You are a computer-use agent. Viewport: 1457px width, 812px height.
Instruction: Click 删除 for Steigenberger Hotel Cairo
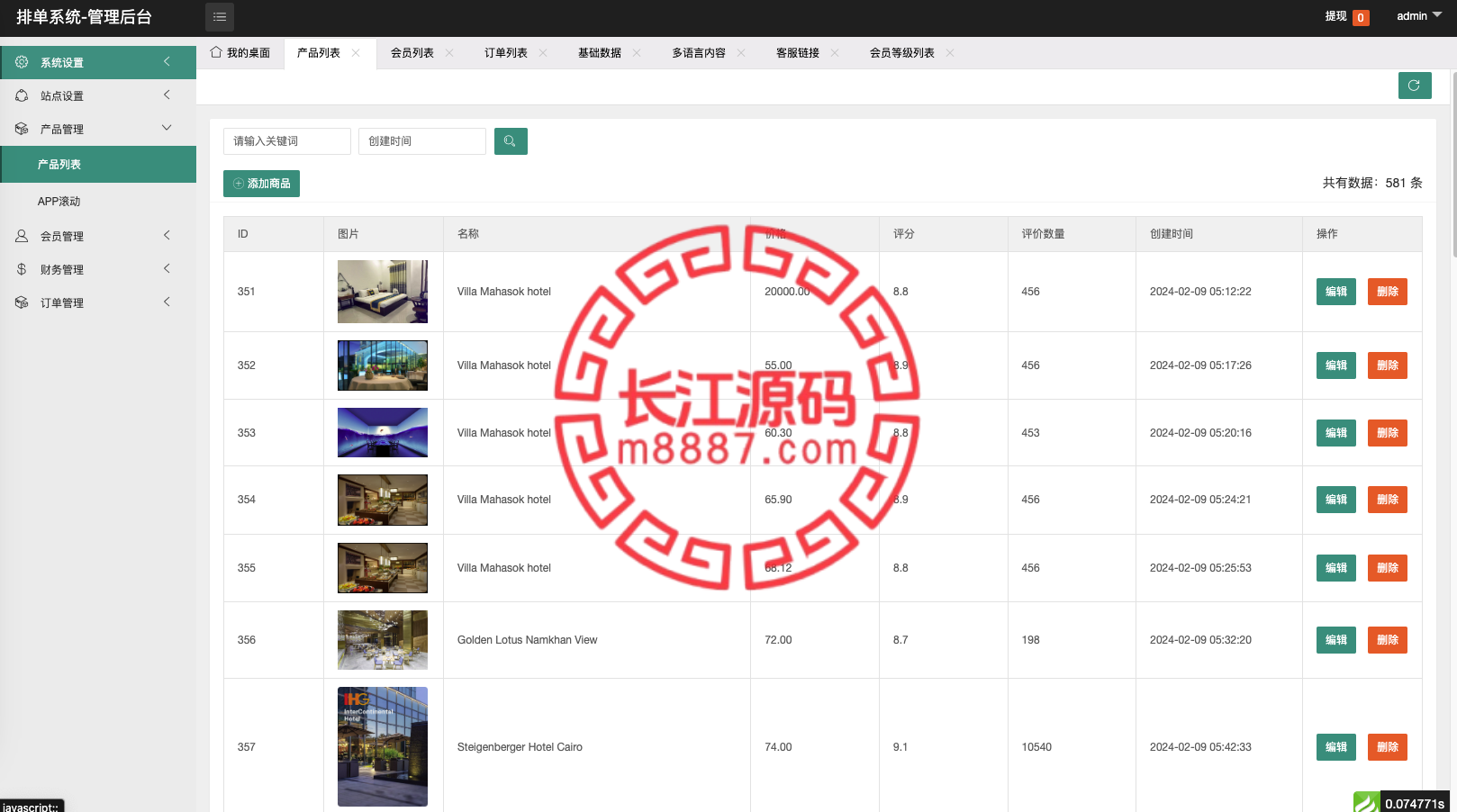pyautogui.click(x=1388, y=747)
